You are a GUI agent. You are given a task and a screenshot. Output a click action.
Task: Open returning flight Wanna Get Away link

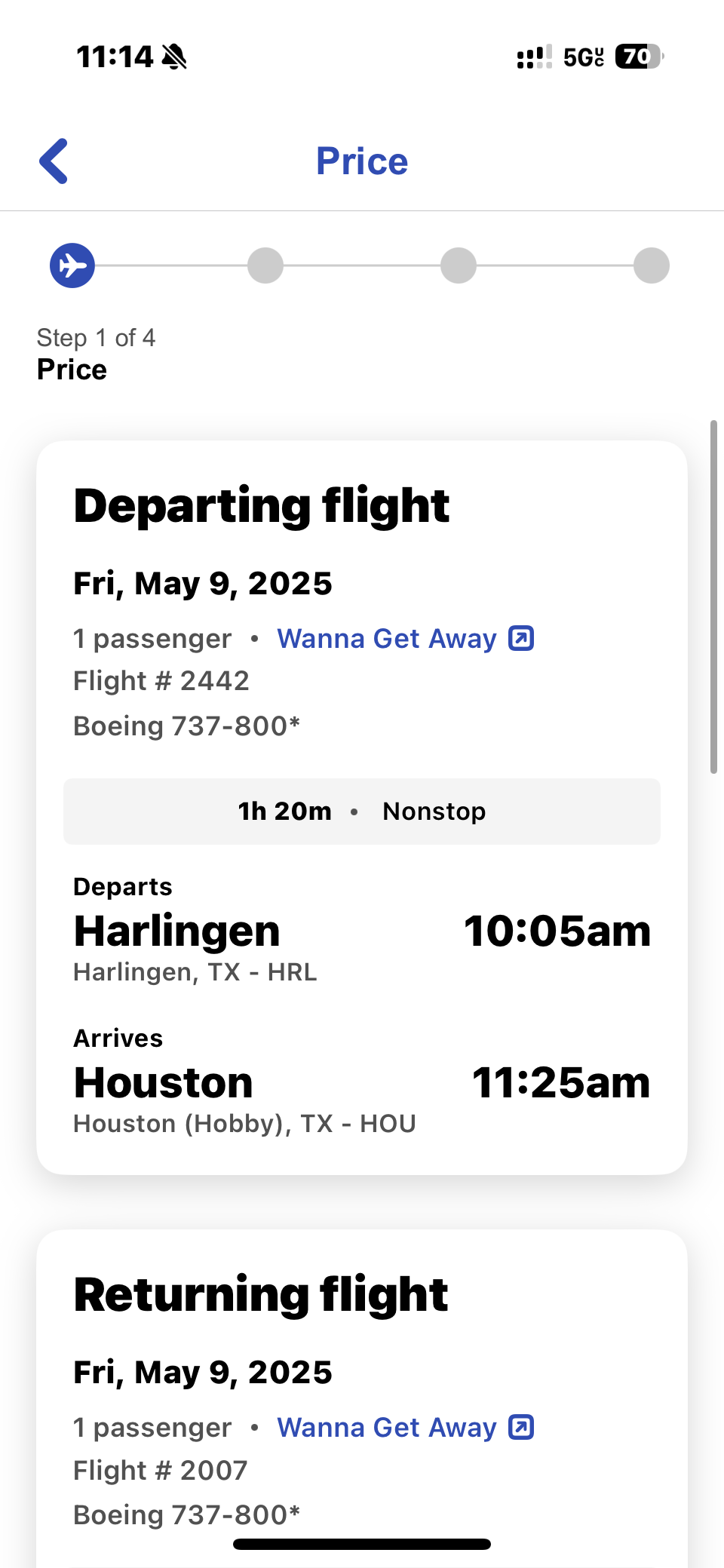[387, 1428]
